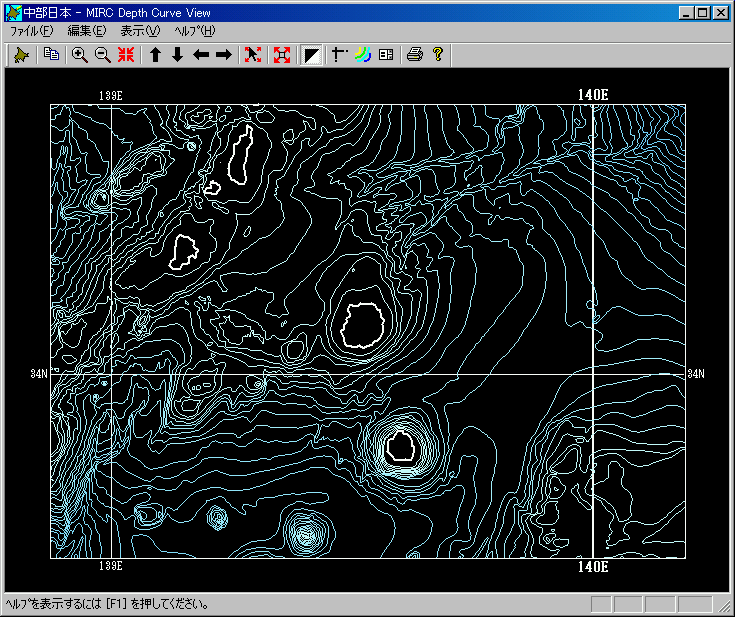
Task: Select the zoom out magnifier tool
Action: (102, 55)
